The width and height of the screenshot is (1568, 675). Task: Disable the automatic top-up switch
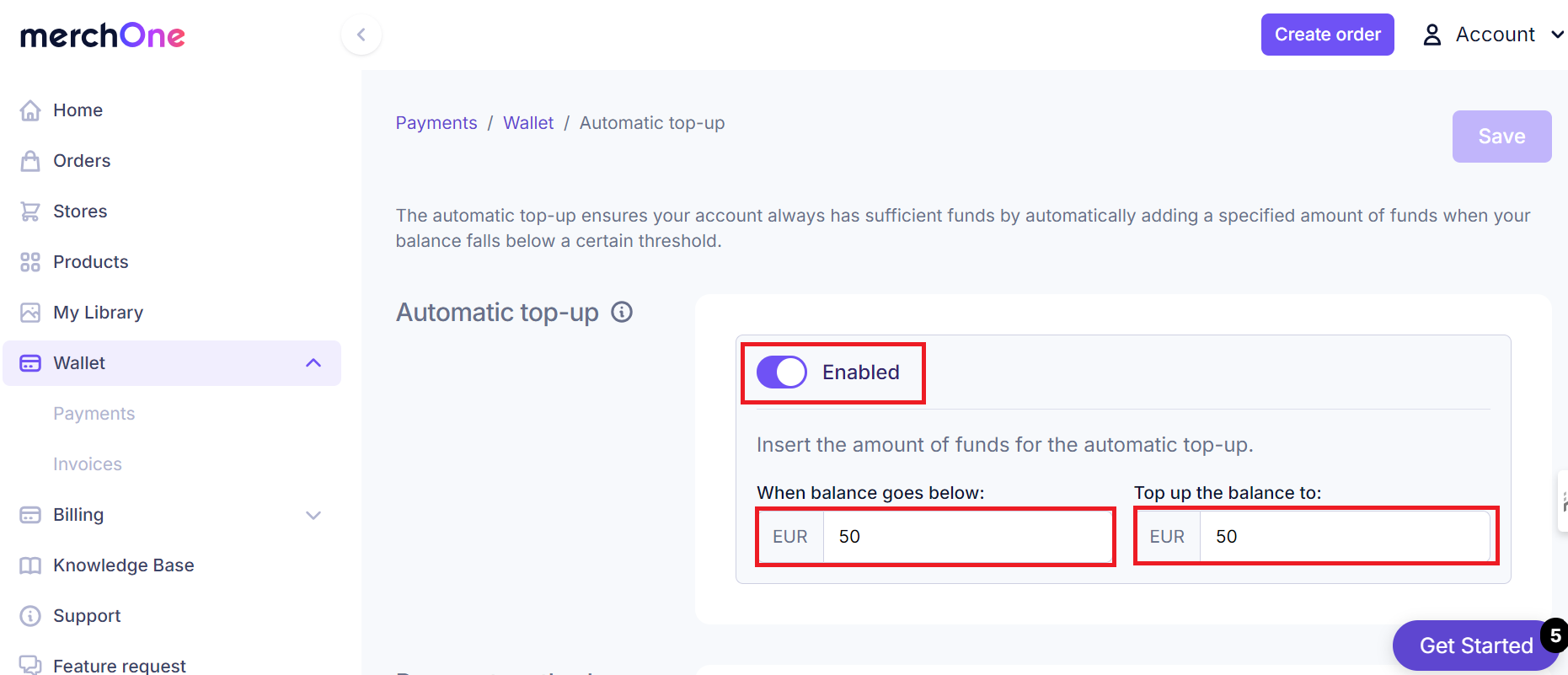780,372
